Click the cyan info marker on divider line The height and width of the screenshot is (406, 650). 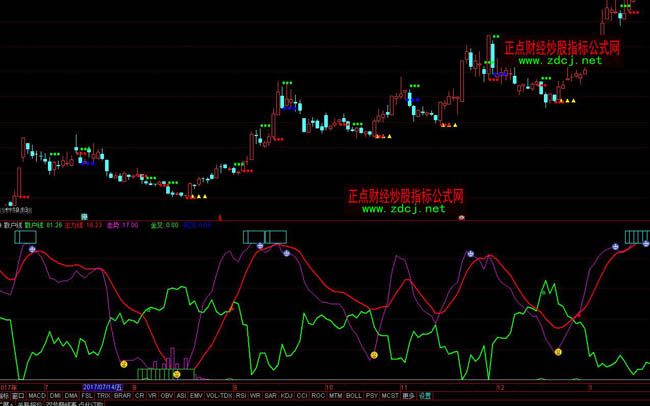(84, 217)
